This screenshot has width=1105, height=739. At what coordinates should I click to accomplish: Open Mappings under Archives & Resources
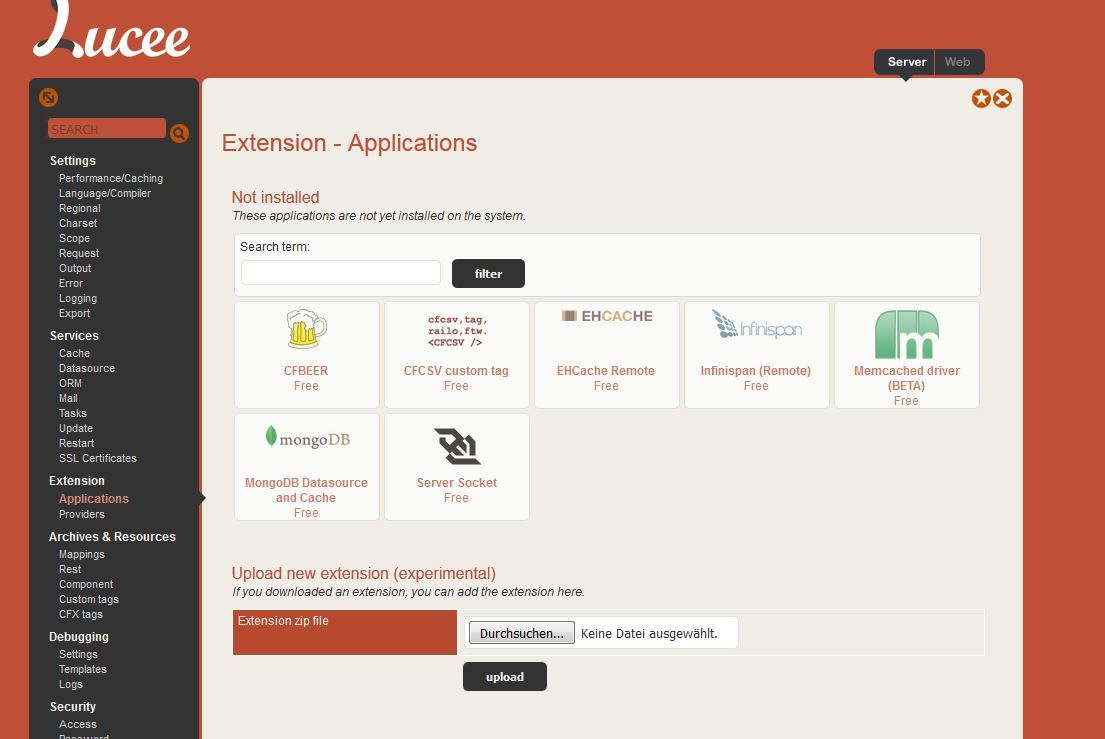point(82,554)
